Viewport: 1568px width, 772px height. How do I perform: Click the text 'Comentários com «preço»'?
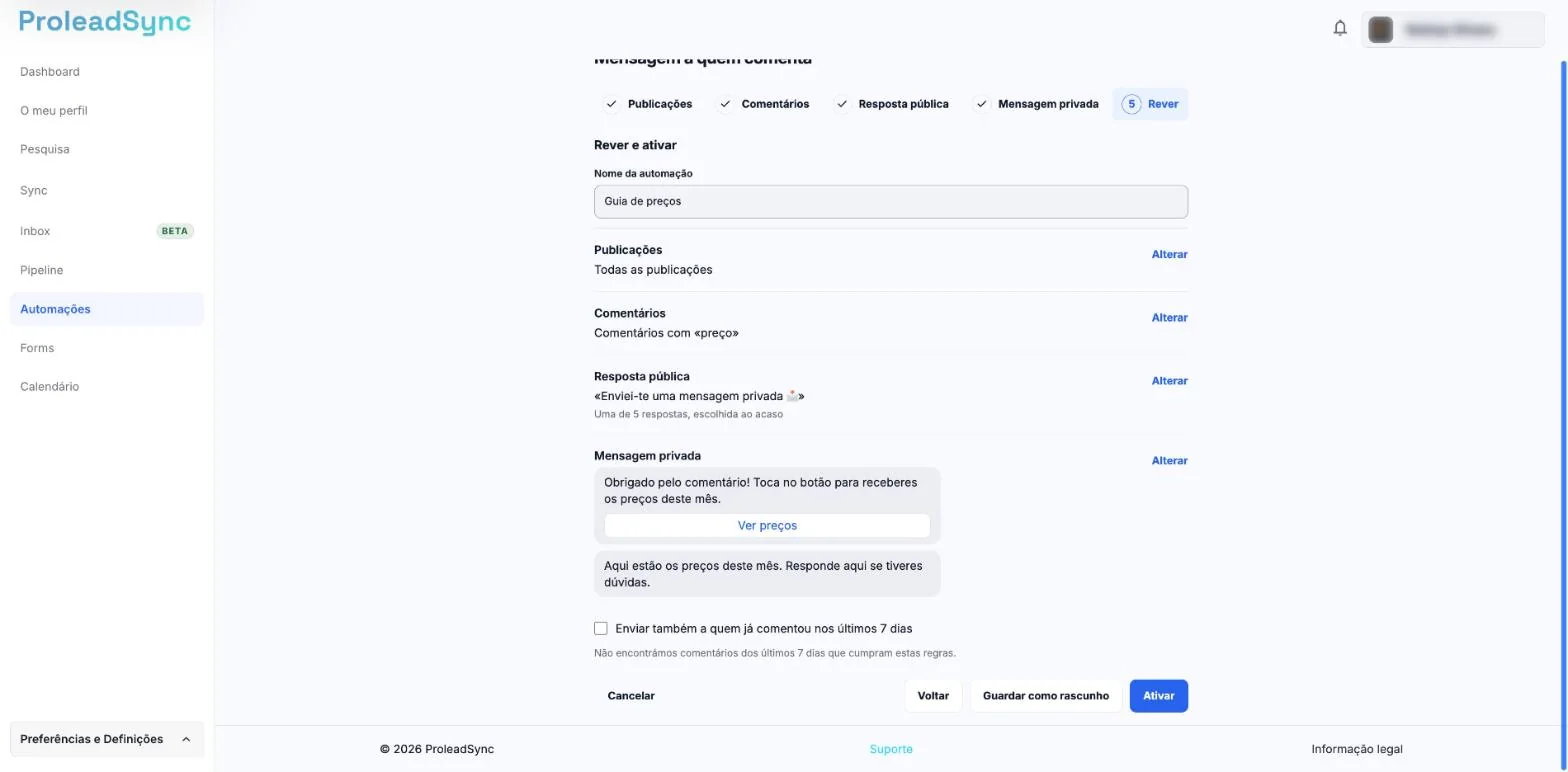tap(666, 333)
